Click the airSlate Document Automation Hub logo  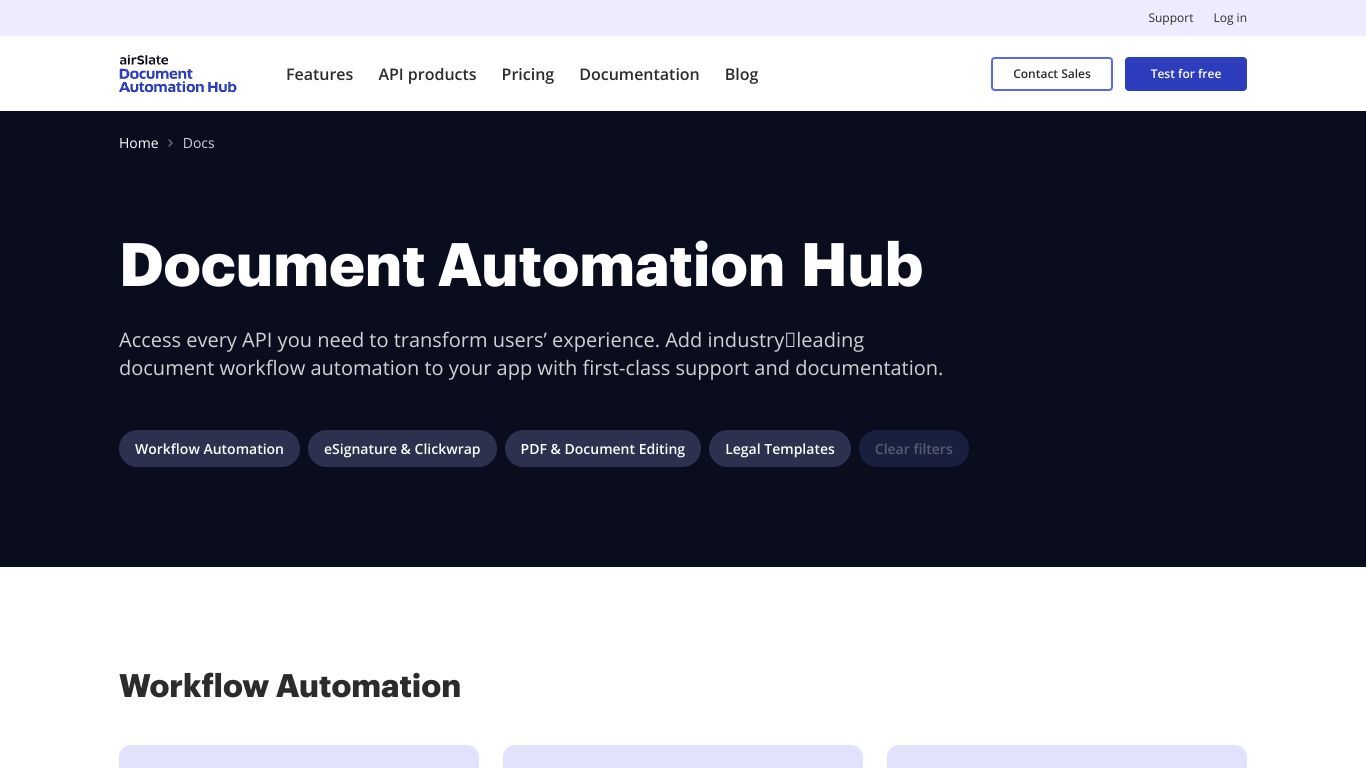pyautogui.click(x=178, y=74)
